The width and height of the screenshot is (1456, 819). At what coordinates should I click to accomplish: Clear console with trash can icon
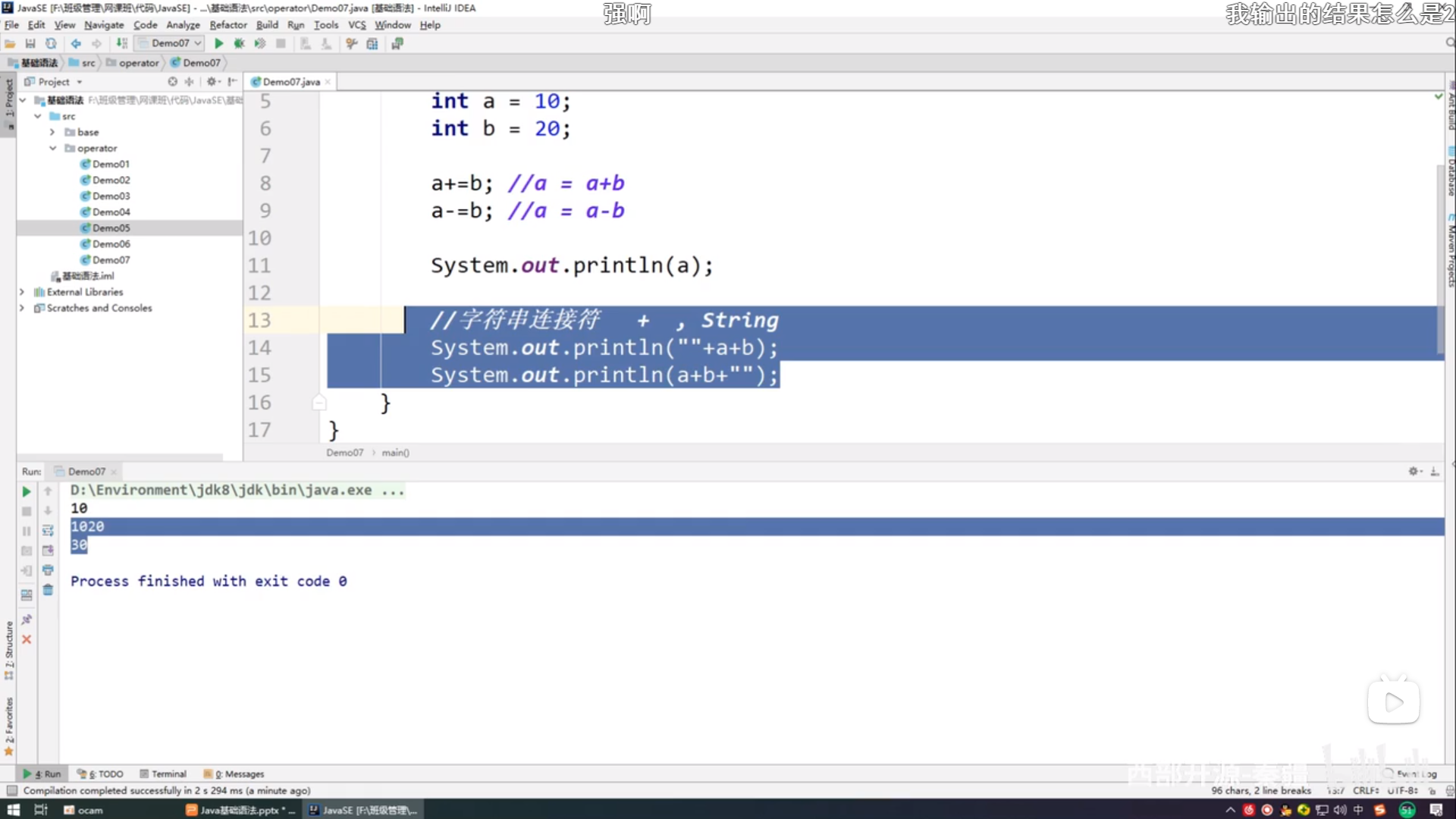48,590
